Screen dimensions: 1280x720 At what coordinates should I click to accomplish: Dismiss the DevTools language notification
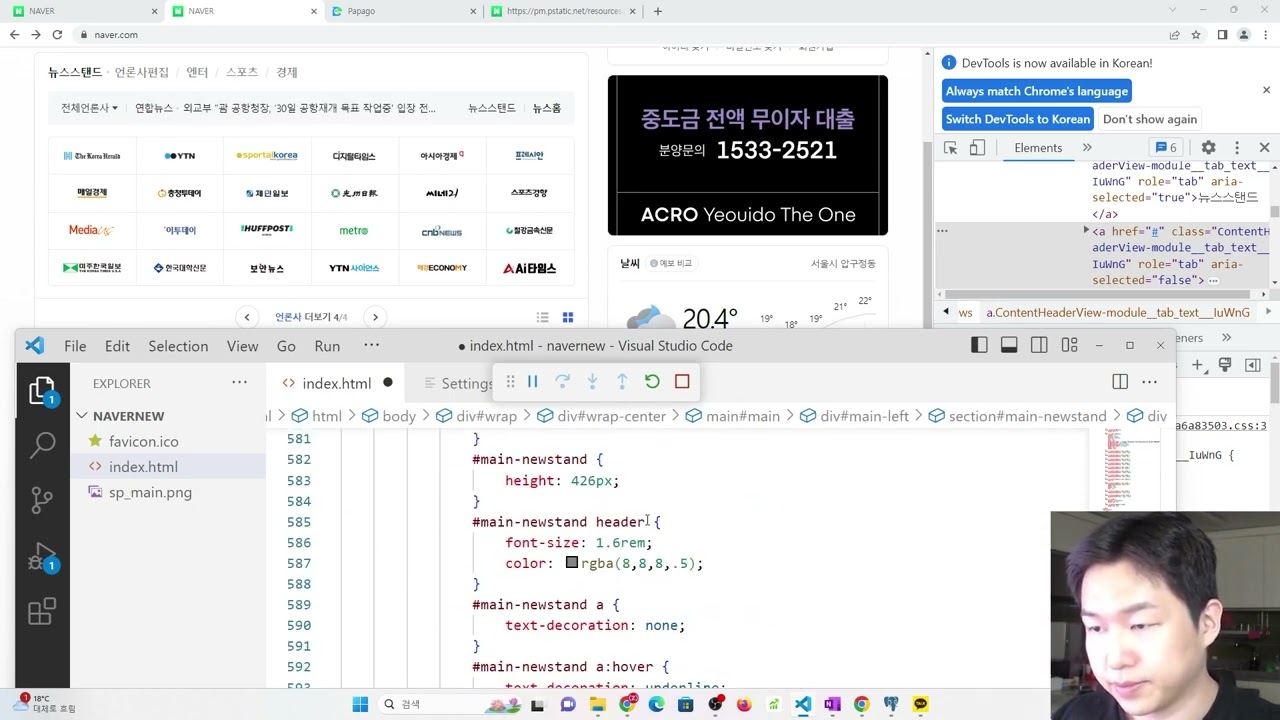[x=1266, y=90]
